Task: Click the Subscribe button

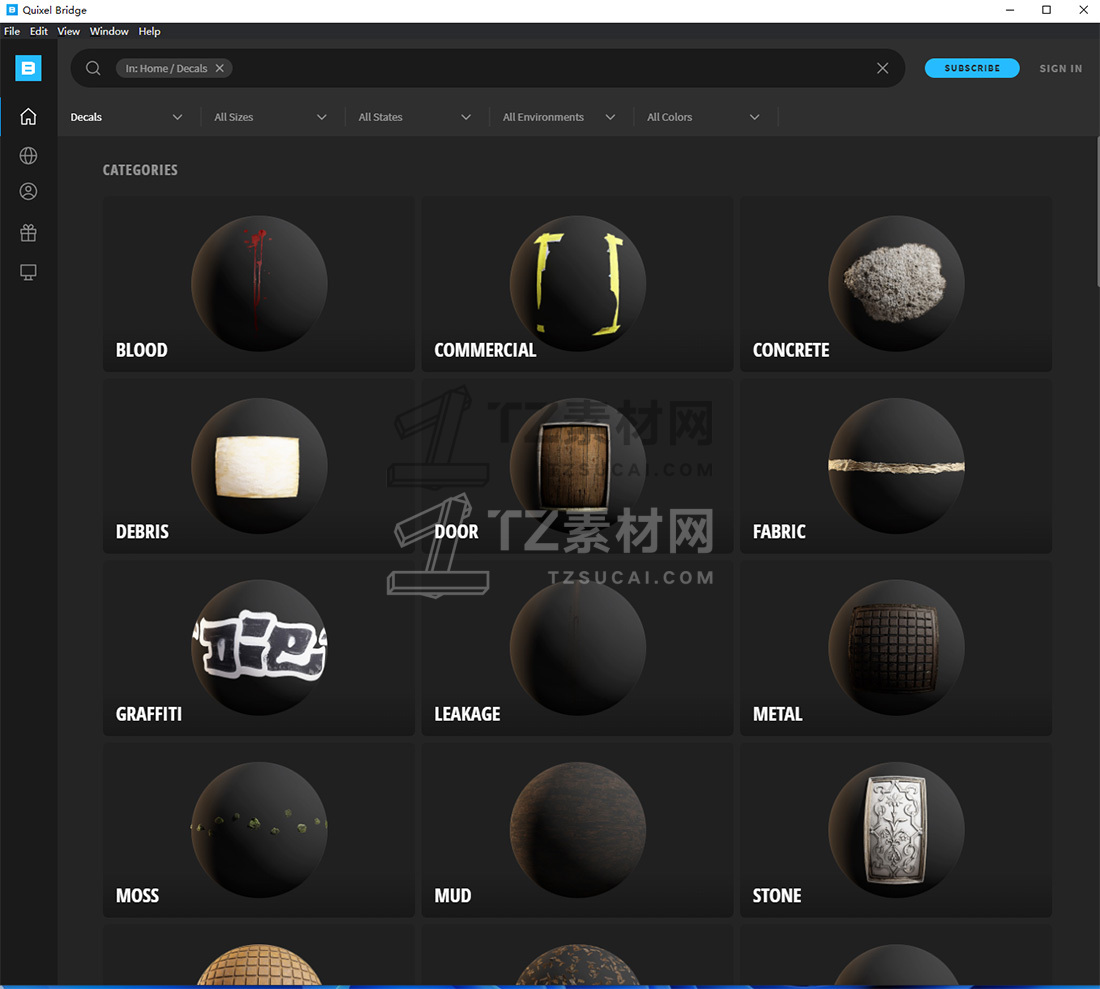Action: tap(972, 68)
